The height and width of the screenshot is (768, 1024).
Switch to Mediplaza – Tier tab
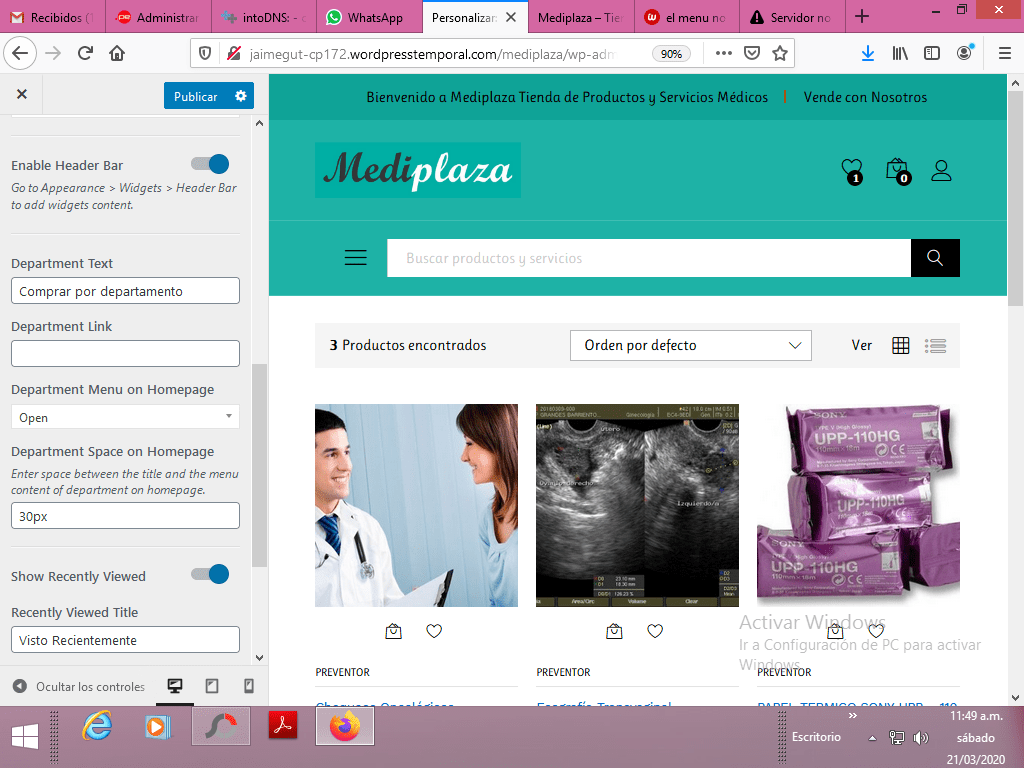pos(581,17)
